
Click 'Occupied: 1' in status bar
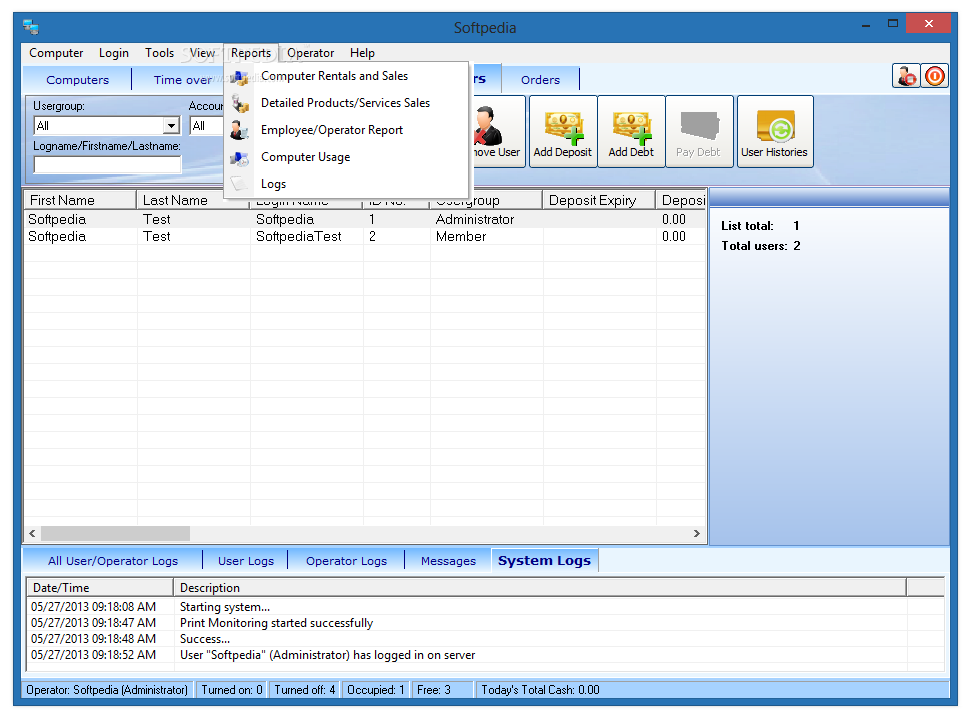tap(376, 690)
